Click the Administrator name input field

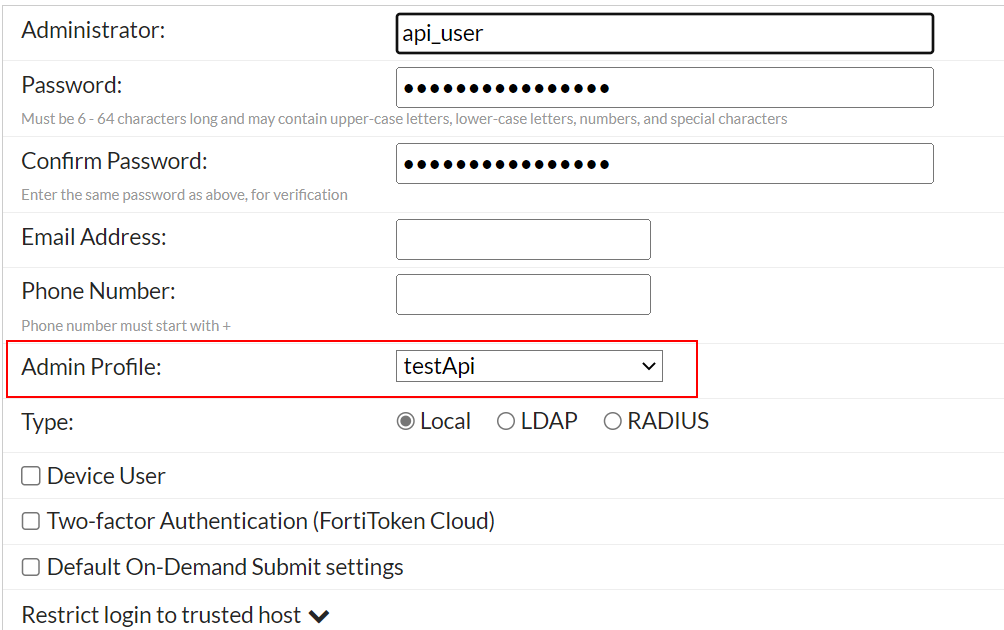664,33
